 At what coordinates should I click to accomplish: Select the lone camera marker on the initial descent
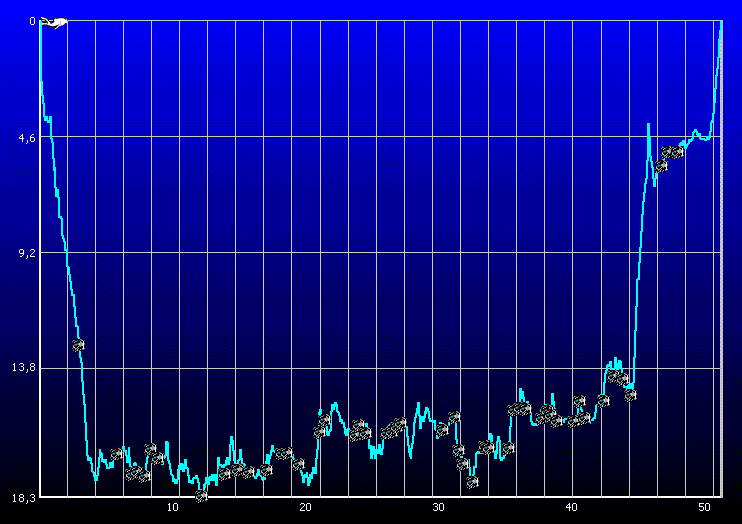click(x=79, y=345)
